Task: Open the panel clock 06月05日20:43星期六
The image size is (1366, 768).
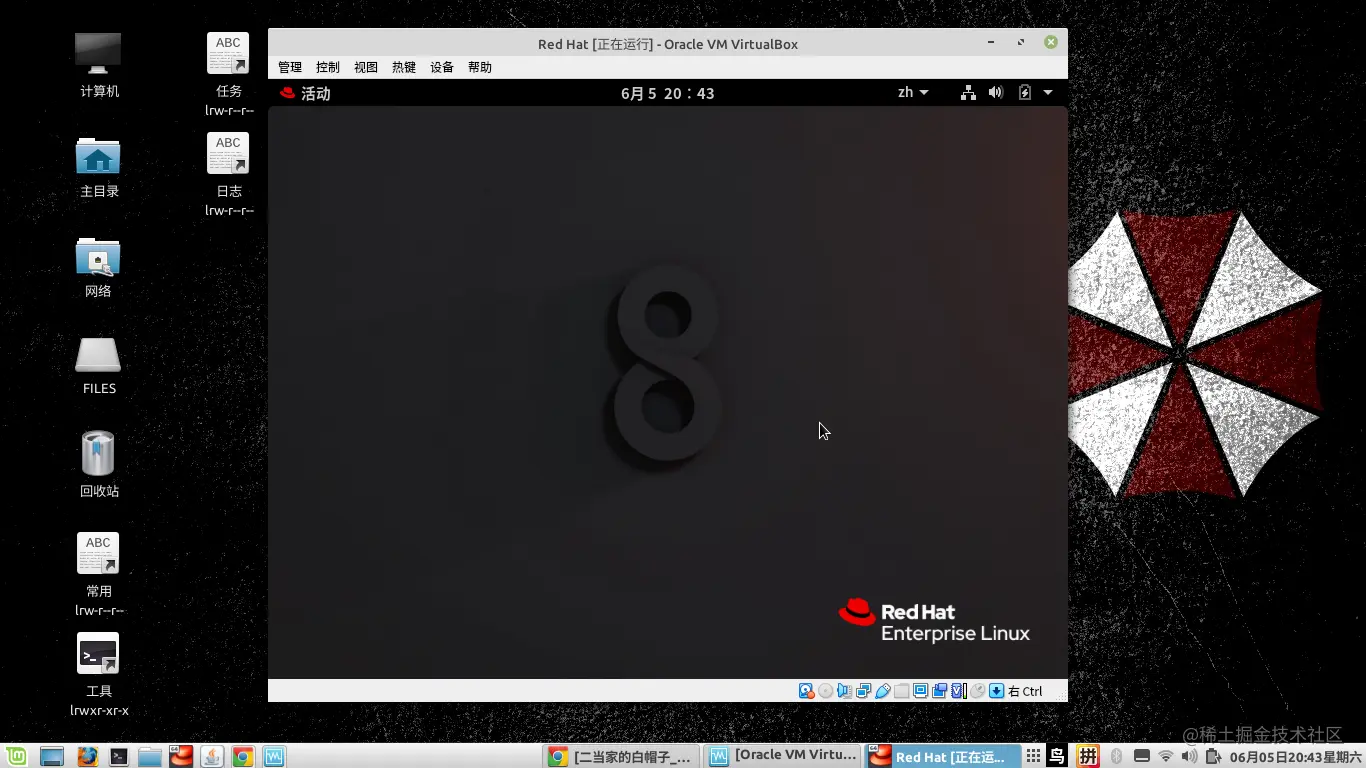Action: click(x=1296, y=757)
